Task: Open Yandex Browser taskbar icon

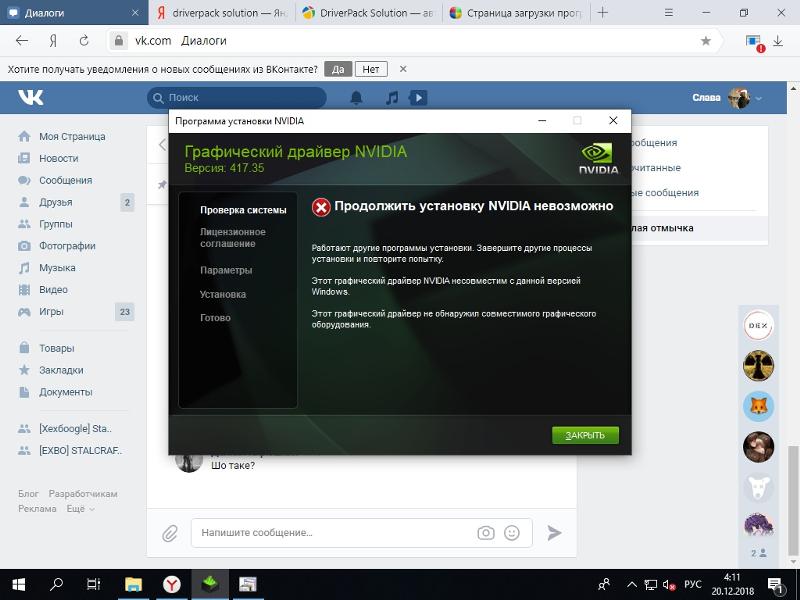Action: 172,585
